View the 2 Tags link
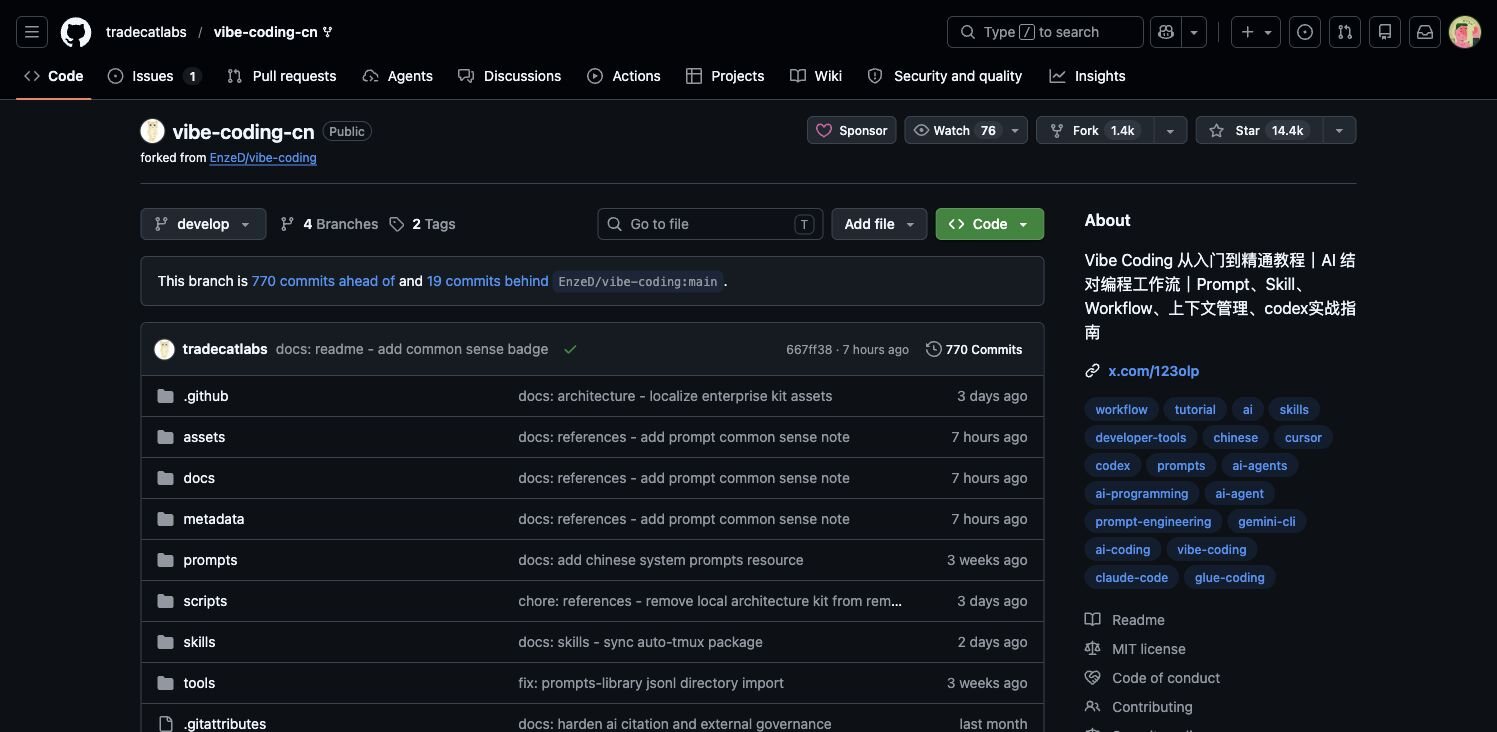The image size is (1497, 732). [422, 224]
